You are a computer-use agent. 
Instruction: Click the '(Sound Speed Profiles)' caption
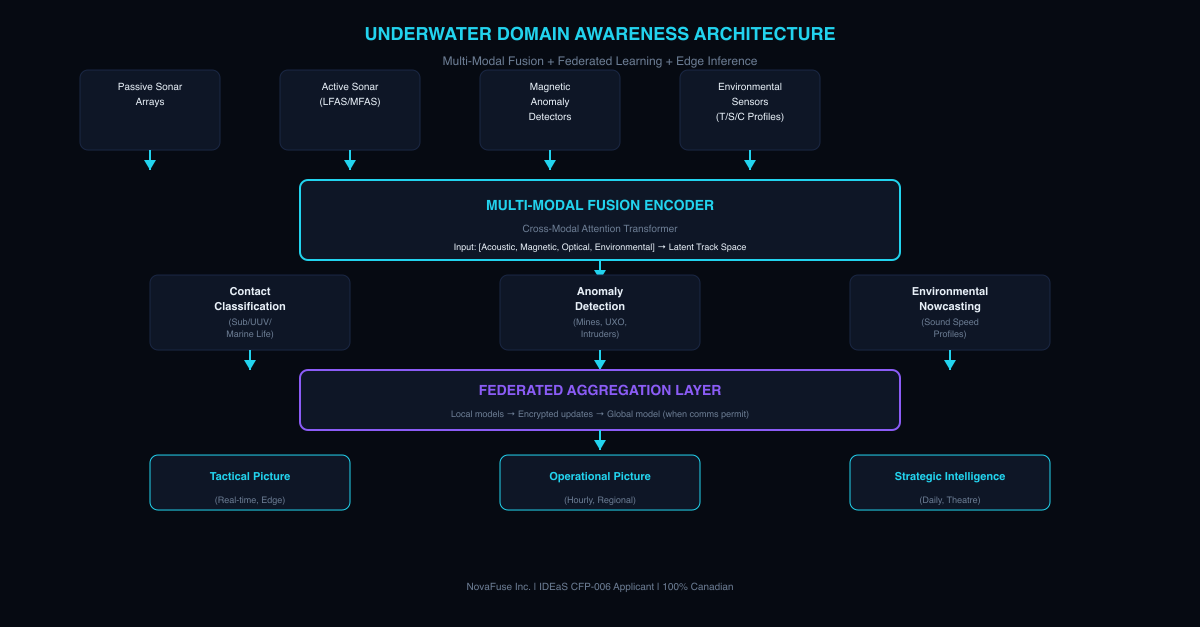(x=950, y=328)
